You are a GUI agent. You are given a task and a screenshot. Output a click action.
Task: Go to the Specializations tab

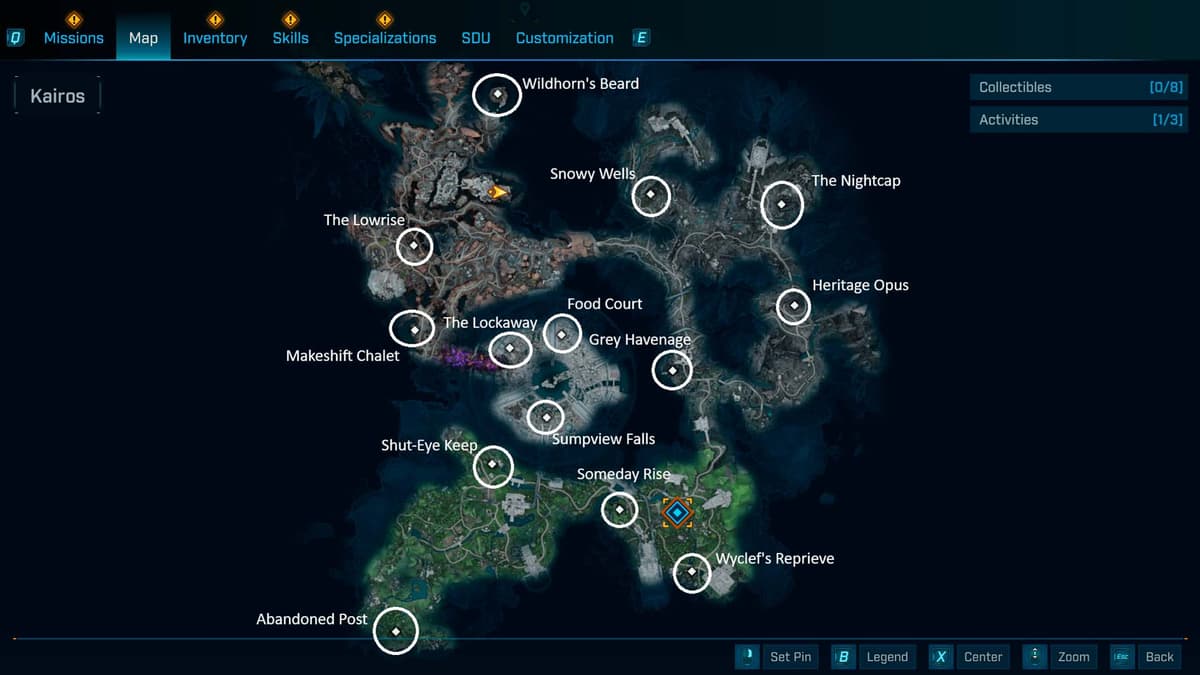(x=384, y=38)
